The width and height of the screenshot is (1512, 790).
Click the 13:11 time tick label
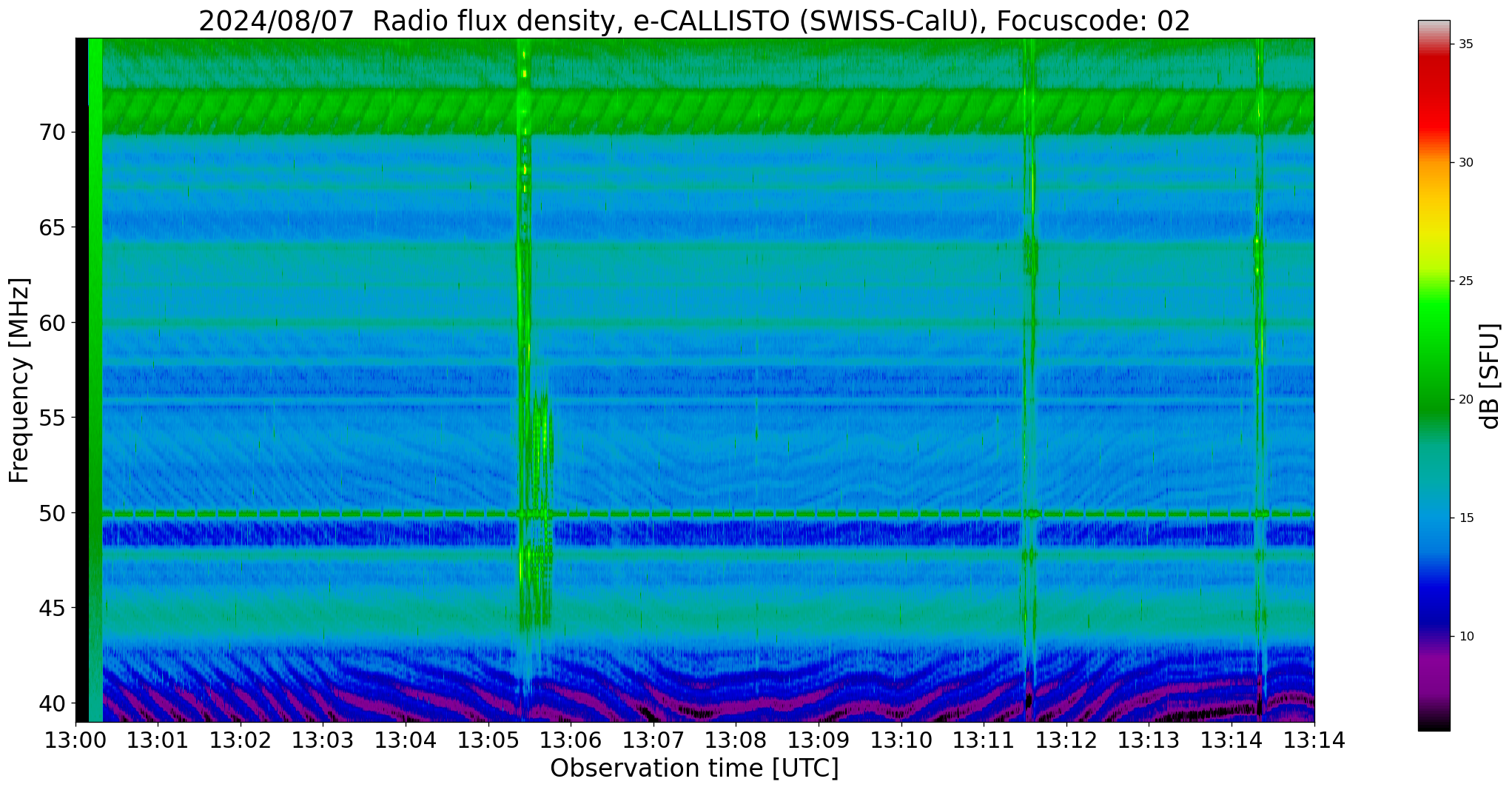(984, 740)
